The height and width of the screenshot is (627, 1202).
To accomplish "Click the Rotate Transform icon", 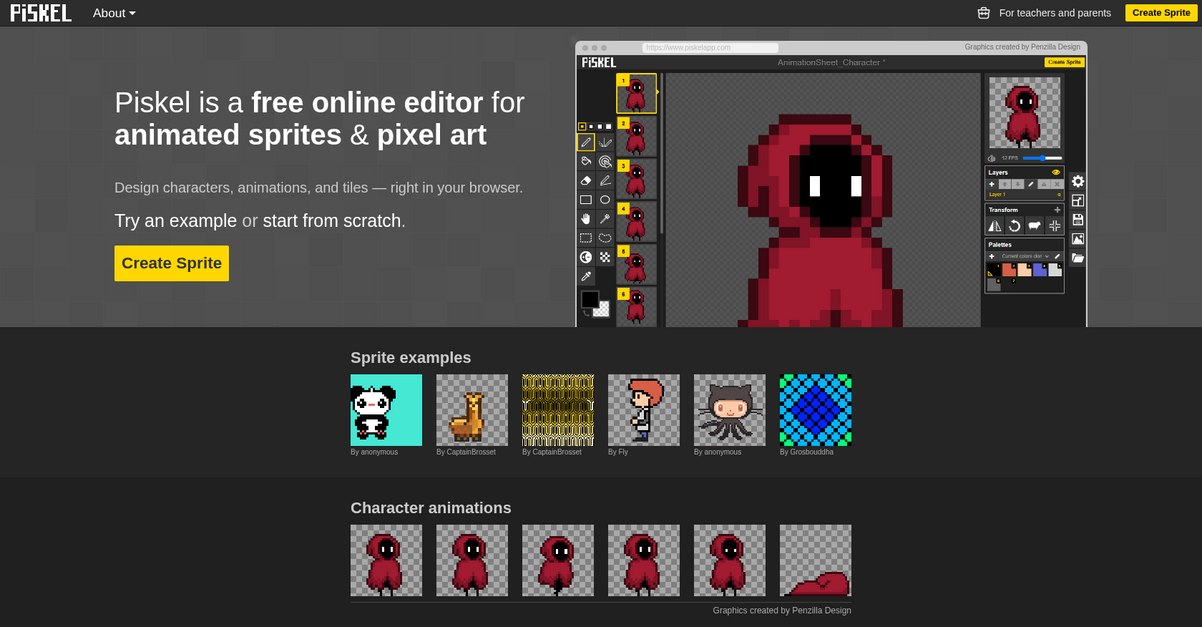I will [x=1014, y=226].
